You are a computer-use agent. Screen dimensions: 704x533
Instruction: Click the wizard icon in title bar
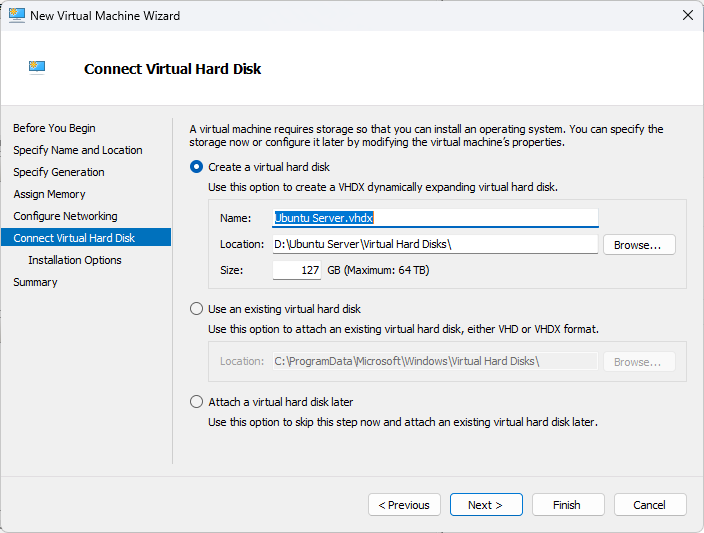(x=16, y=16)
